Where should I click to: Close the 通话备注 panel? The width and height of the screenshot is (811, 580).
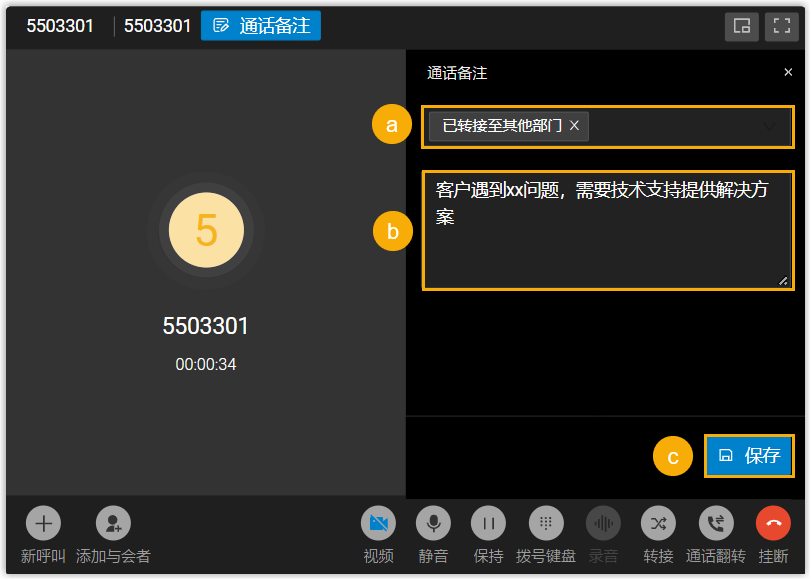788,73
